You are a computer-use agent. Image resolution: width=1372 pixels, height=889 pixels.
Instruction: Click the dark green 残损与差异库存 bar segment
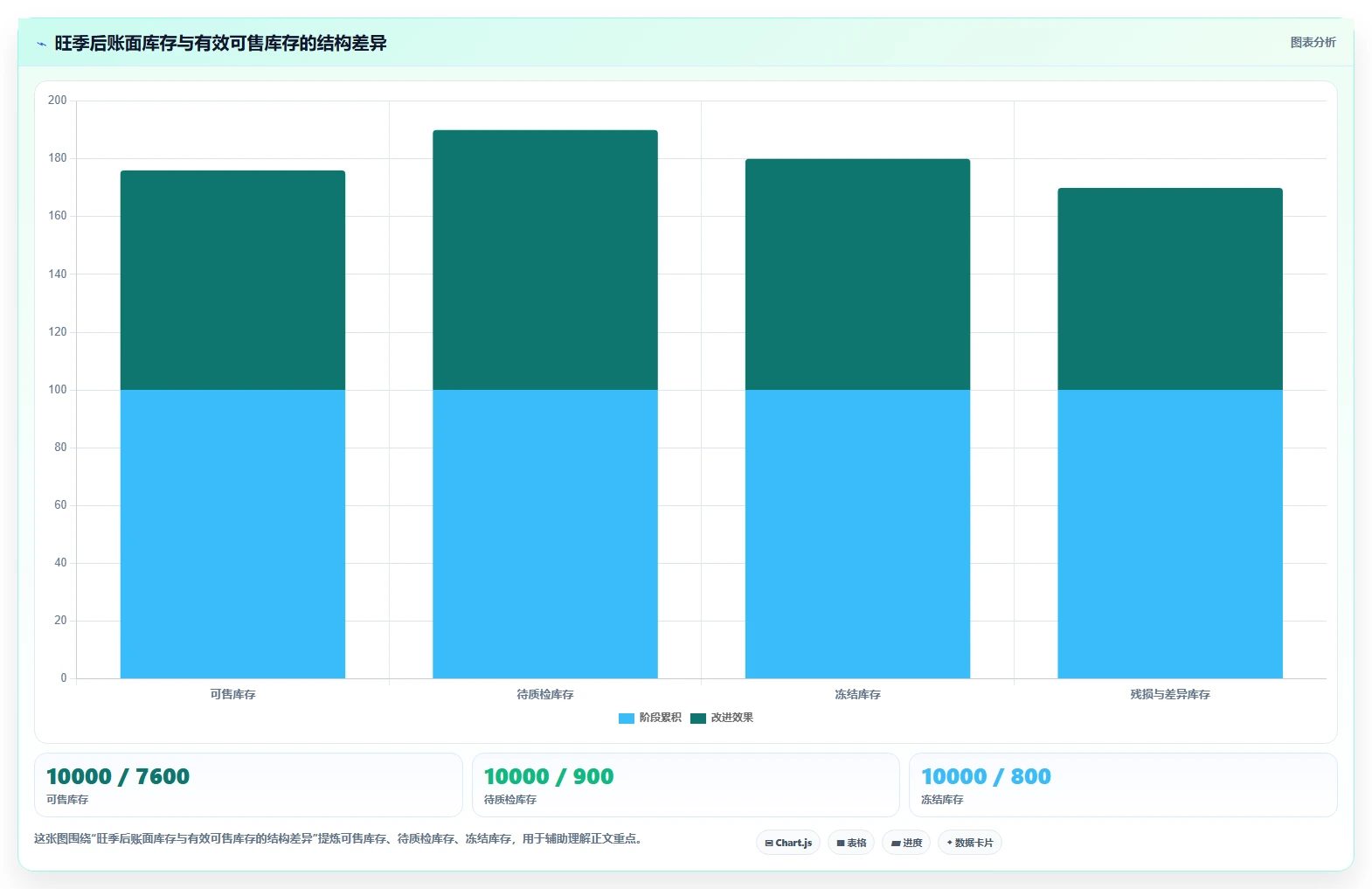tap(1170, 288)
